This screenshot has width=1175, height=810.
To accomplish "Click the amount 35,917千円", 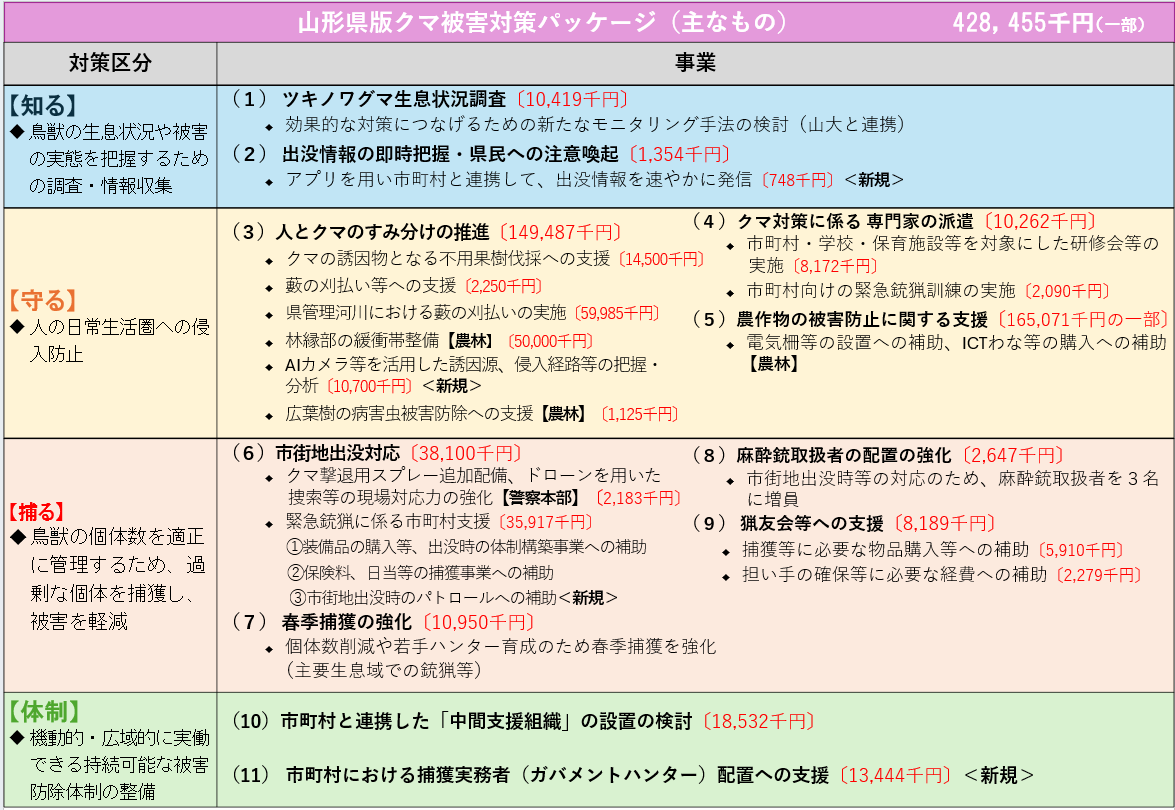I will (x=546, y=522).
